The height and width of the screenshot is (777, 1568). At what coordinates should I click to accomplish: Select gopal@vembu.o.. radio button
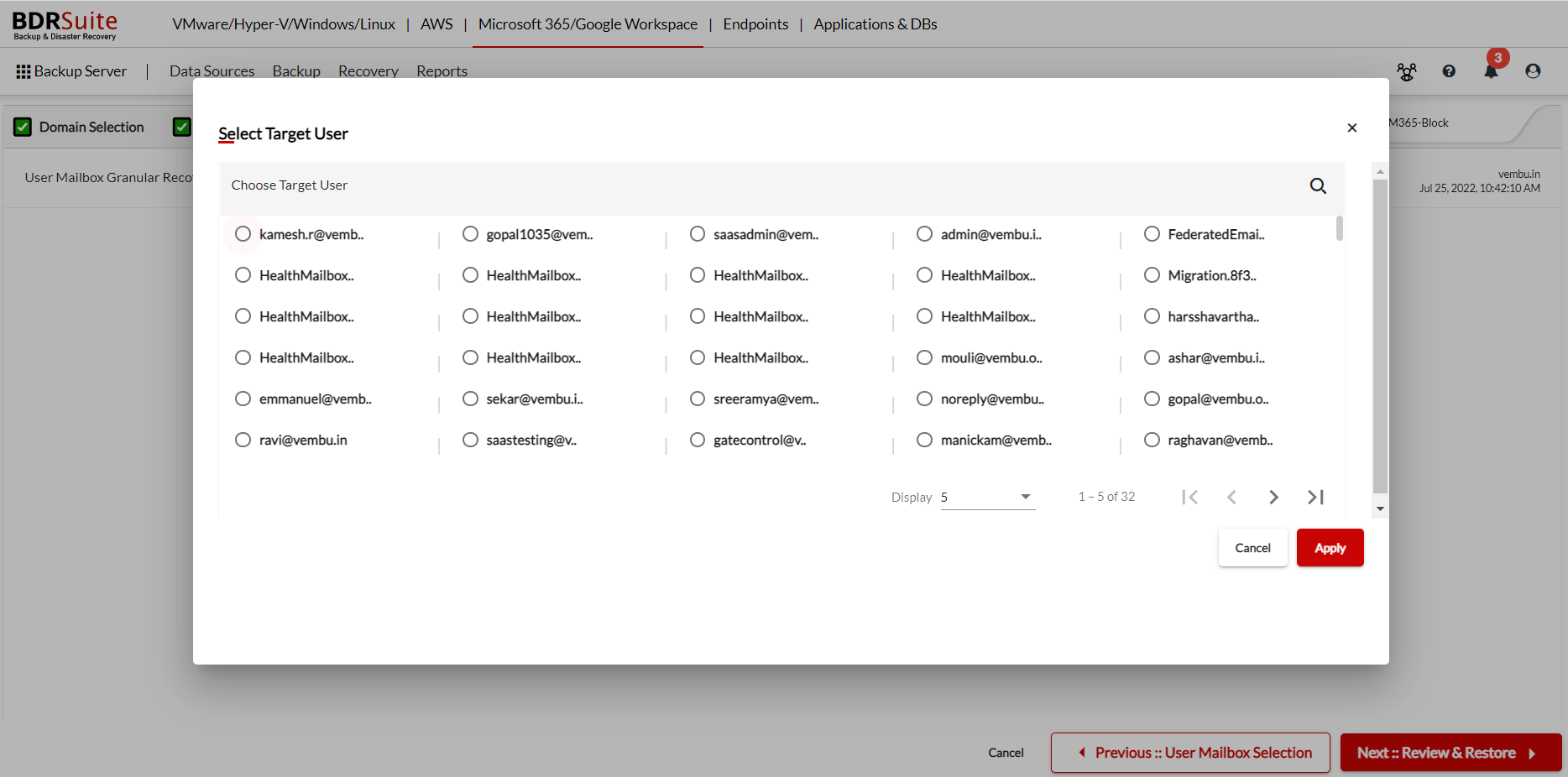point(1152,399)
